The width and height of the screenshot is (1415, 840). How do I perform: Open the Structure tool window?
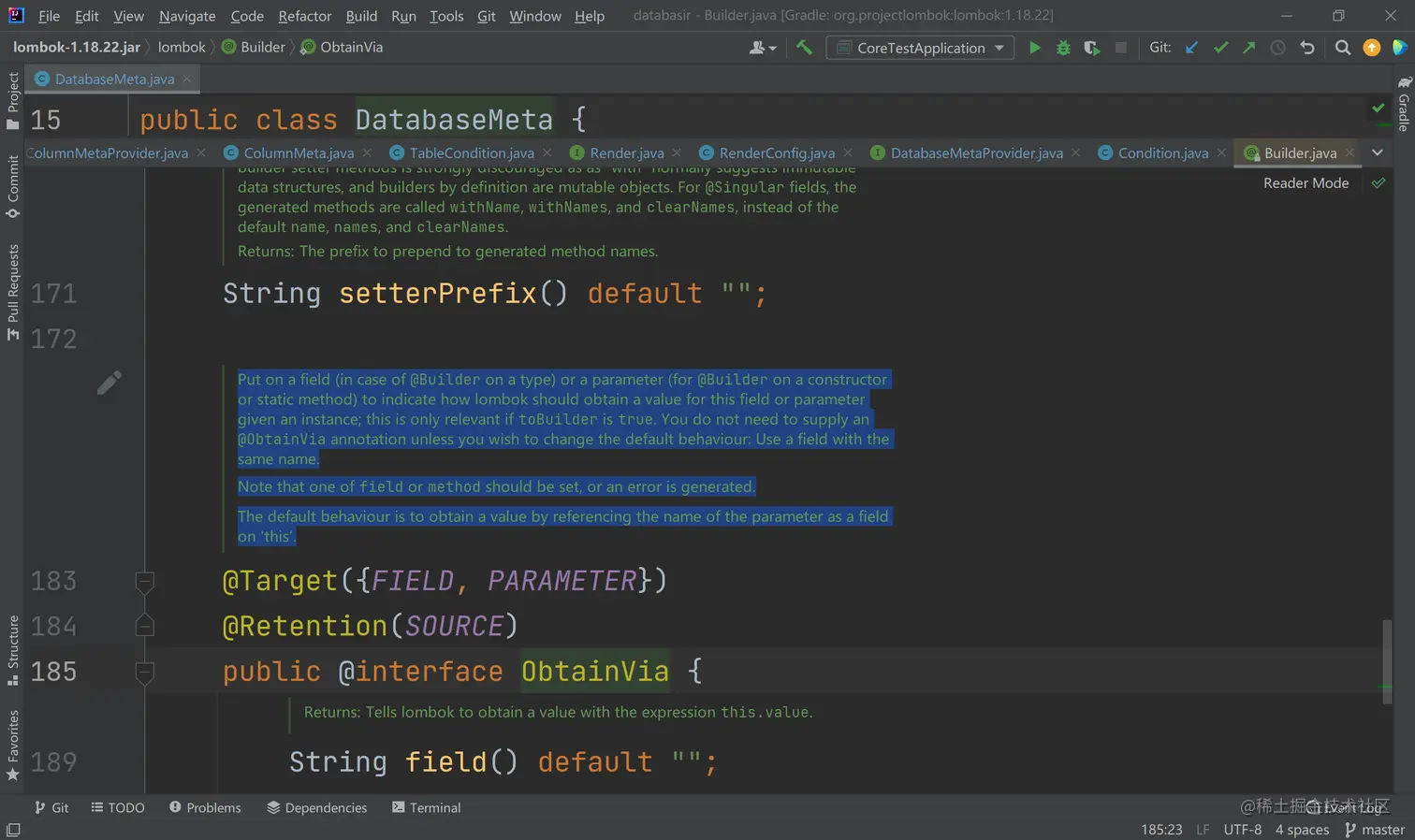tap(13, 650)
